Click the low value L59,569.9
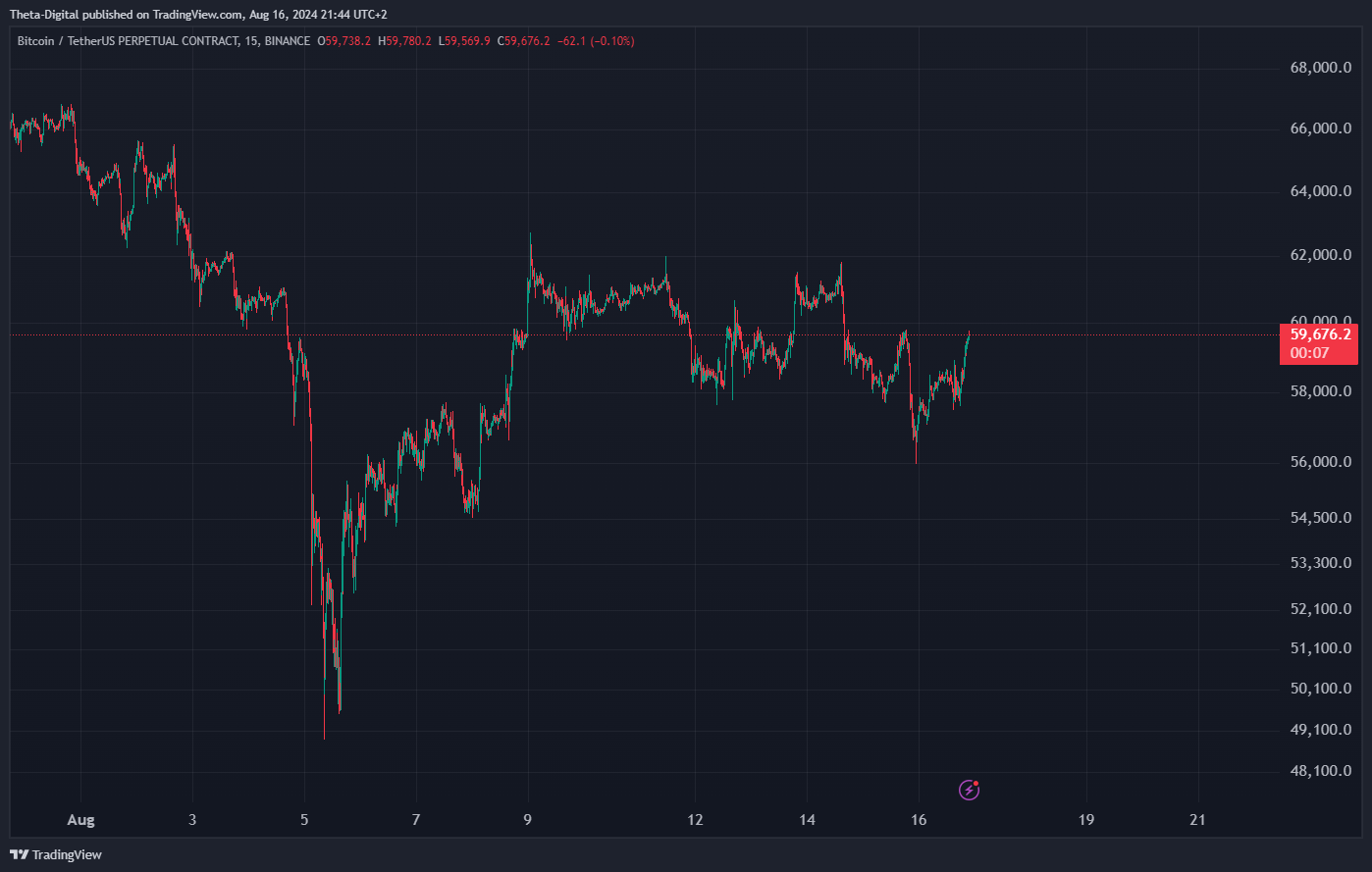The height and width of the screenshot is (872, 1372). 464,41
